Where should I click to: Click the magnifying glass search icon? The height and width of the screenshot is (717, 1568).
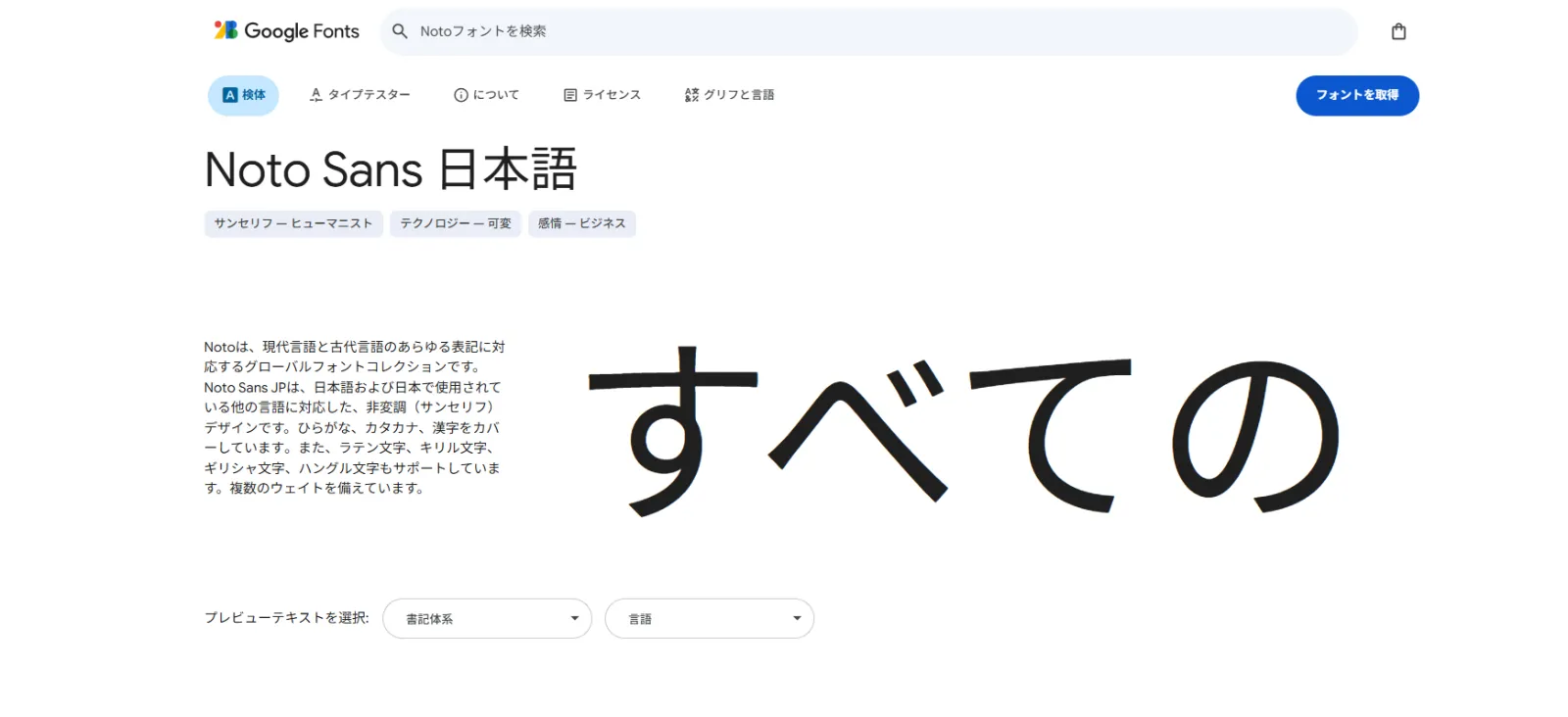point(400,31)
